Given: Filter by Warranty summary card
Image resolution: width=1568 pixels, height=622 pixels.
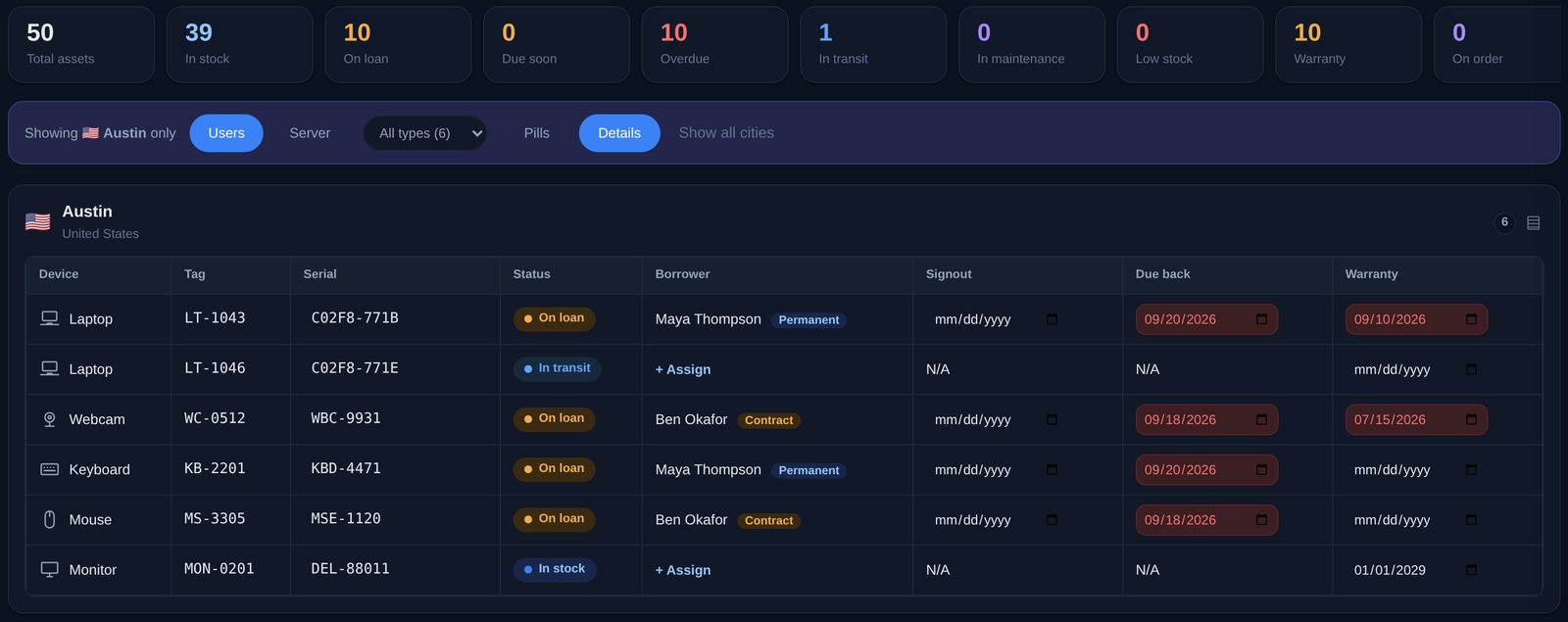Looking at the screenshot, I should click(1348, 45).
